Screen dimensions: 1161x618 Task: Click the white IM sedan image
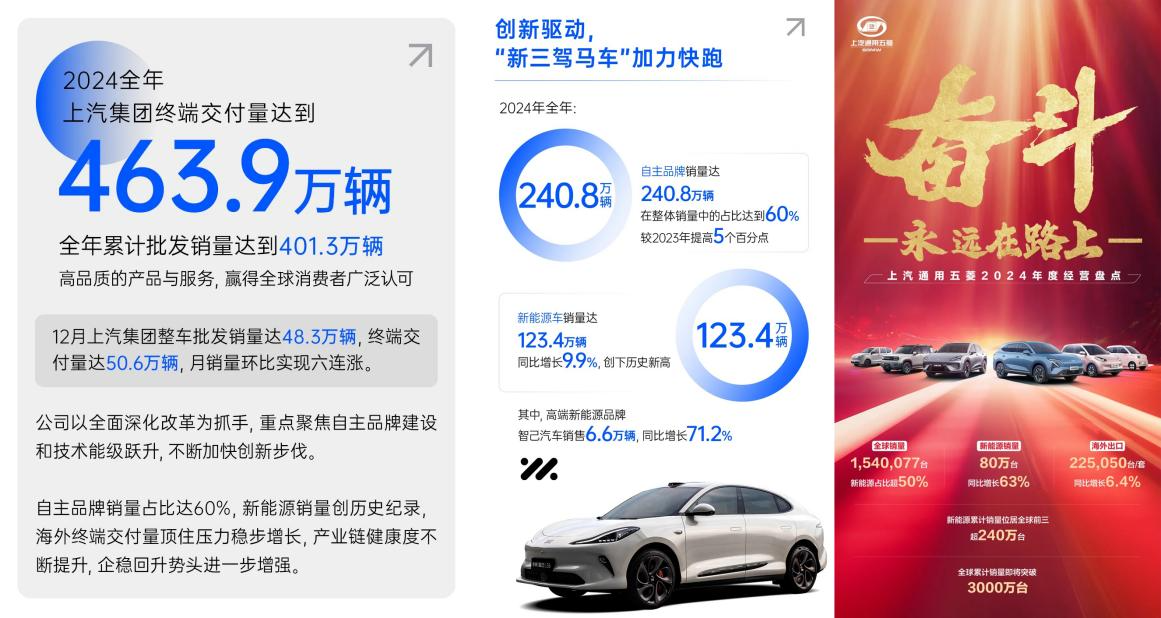(x=671, y=540)
